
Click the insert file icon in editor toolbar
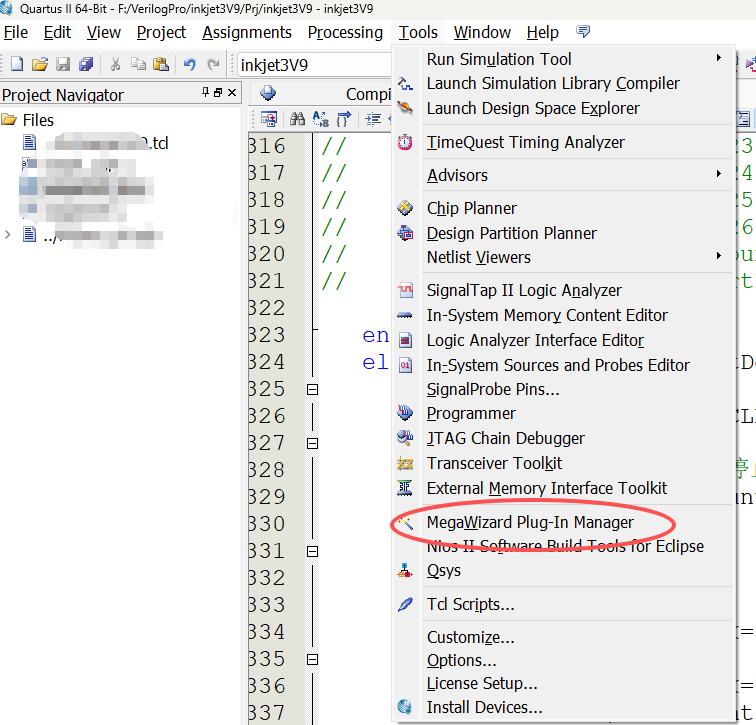click(269, 119)
